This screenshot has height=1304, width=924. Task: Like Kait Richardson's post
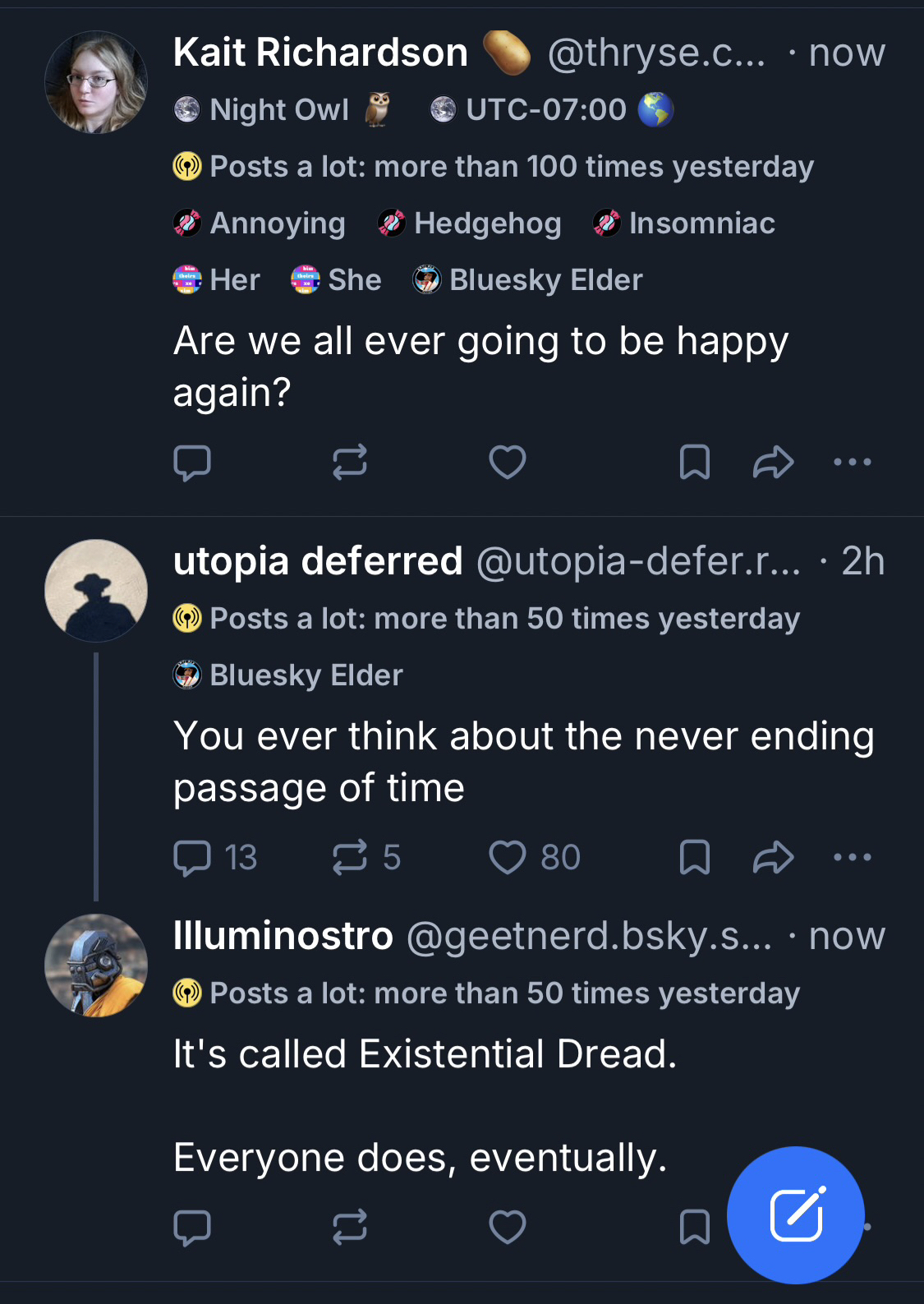pos(508,463)
